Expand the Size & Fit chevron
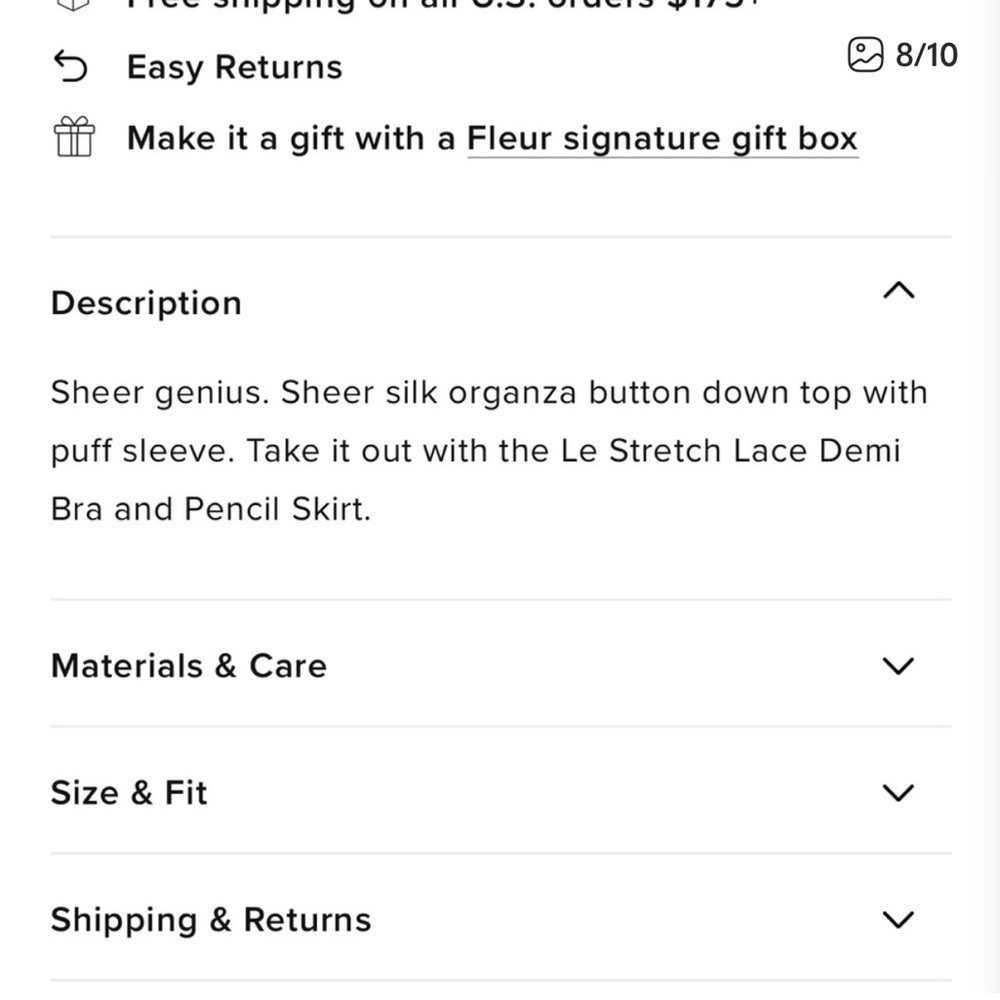The width and height of the screenshot is (1000, 1000). point(899,793)
